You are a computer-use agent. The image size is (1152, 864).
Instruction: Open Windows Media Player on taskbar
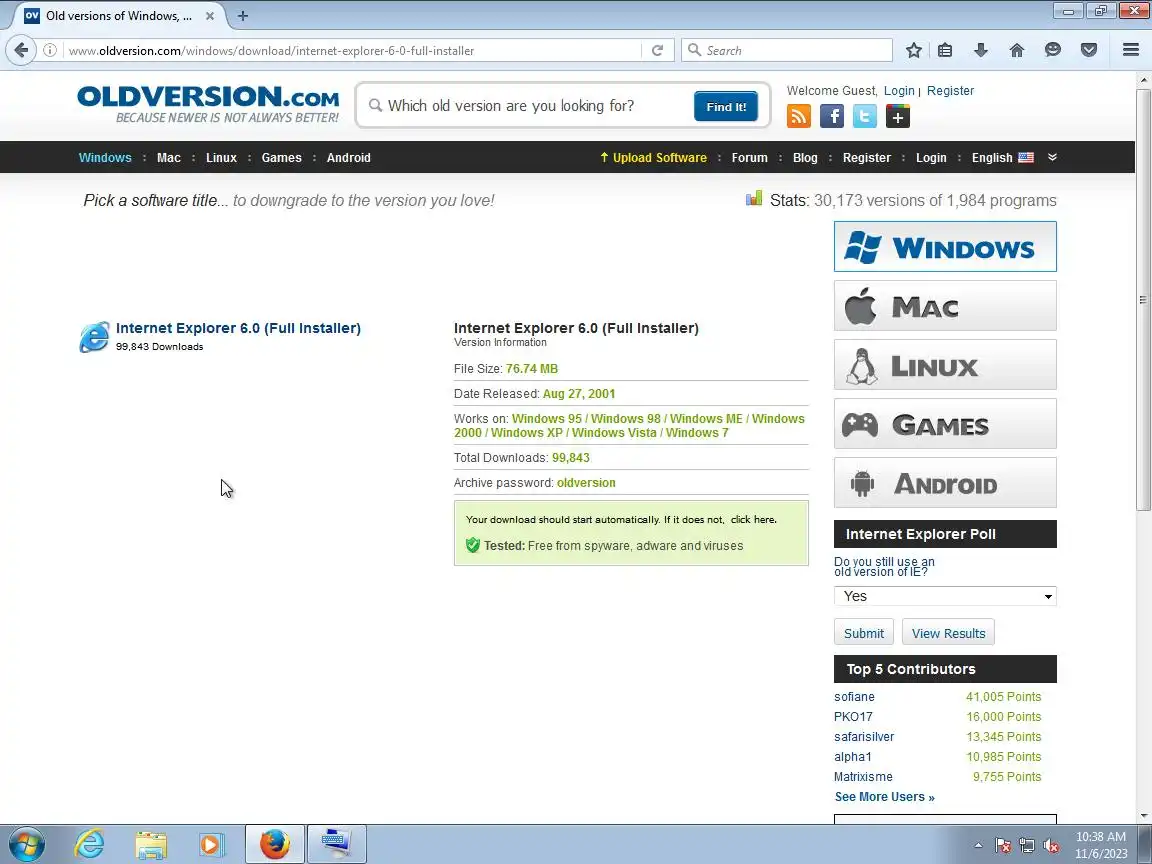coord(212,844)
